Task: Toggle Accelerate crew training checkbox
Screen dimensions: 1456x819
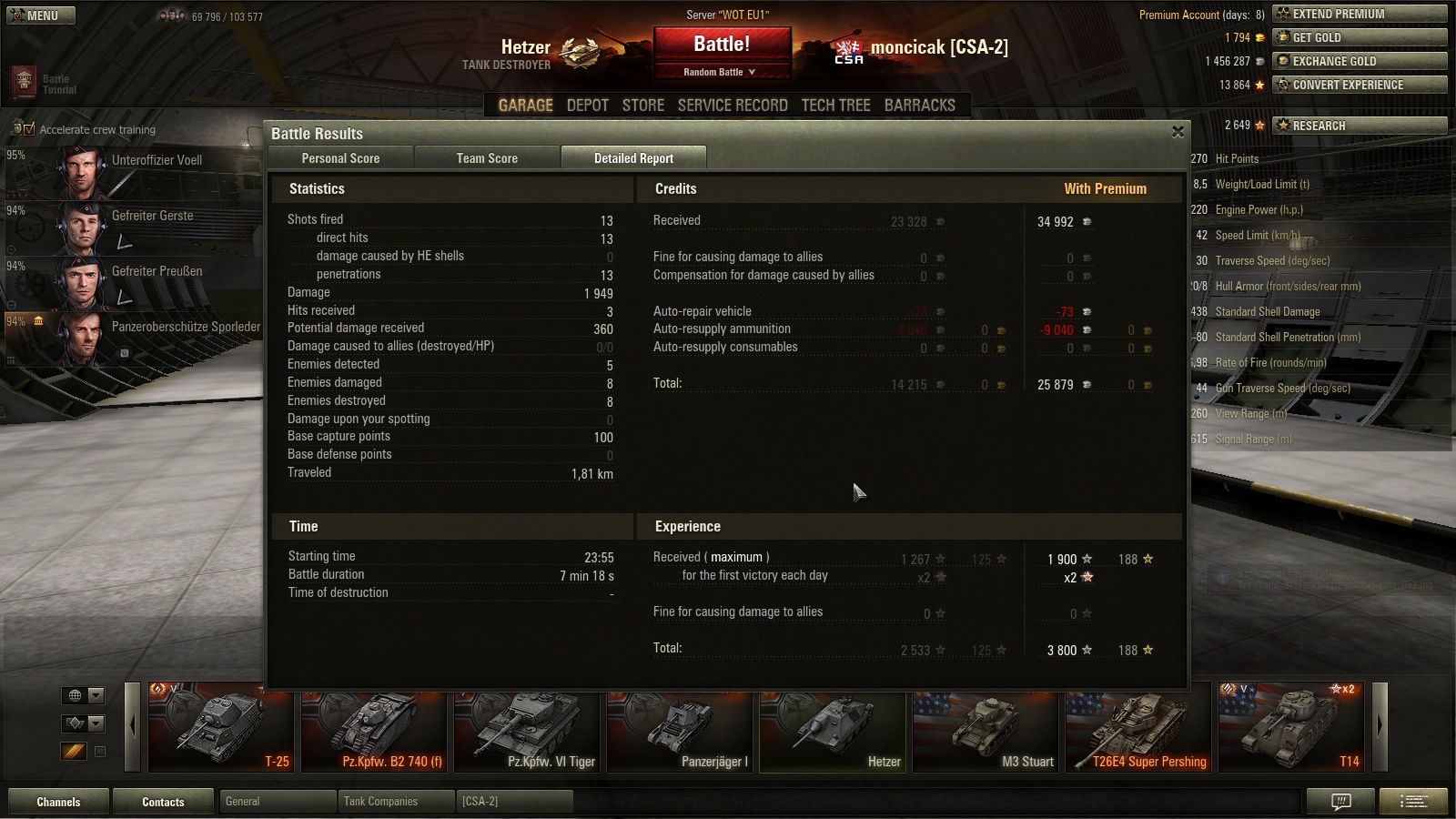Action: click(x=29, y=129)
